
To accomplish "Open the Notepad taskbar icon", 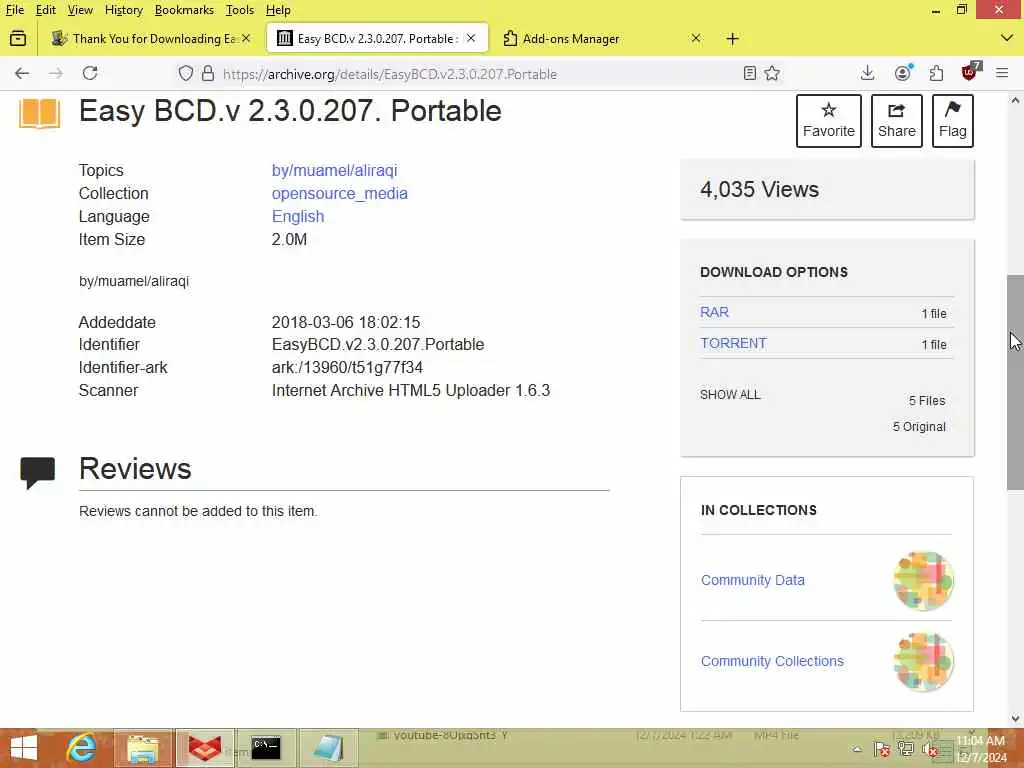I will (x=328, y=748).
